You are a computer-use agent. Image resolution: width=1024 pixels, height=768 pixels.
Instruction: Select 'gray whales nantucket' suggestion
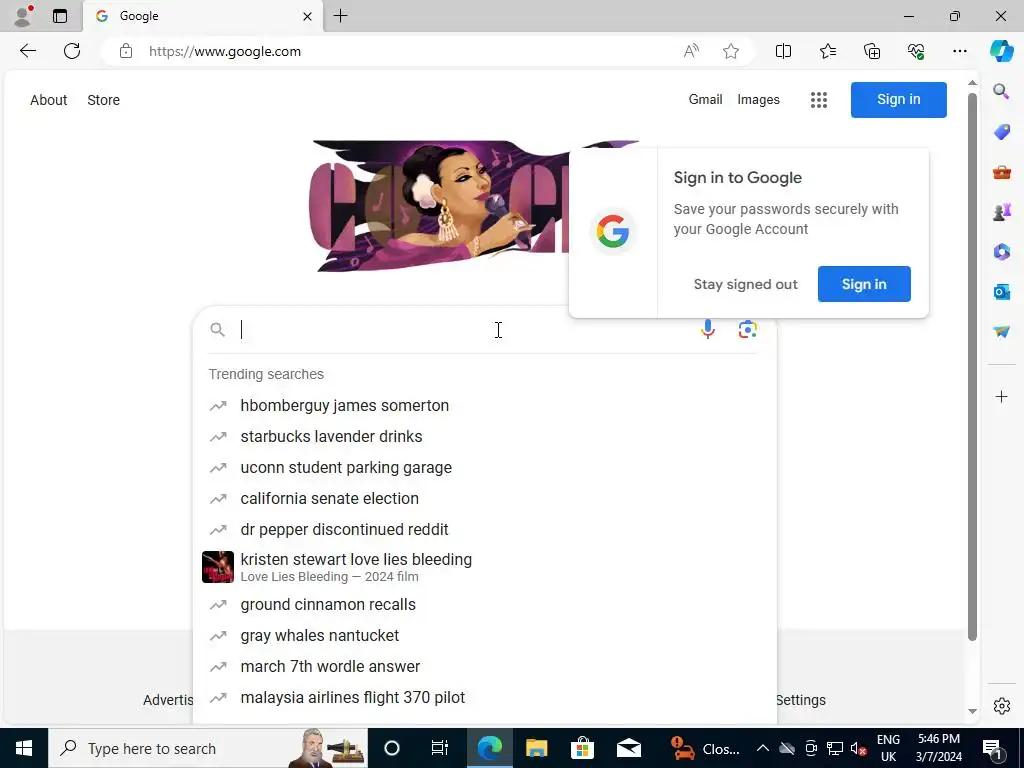[x=485, y=635]
